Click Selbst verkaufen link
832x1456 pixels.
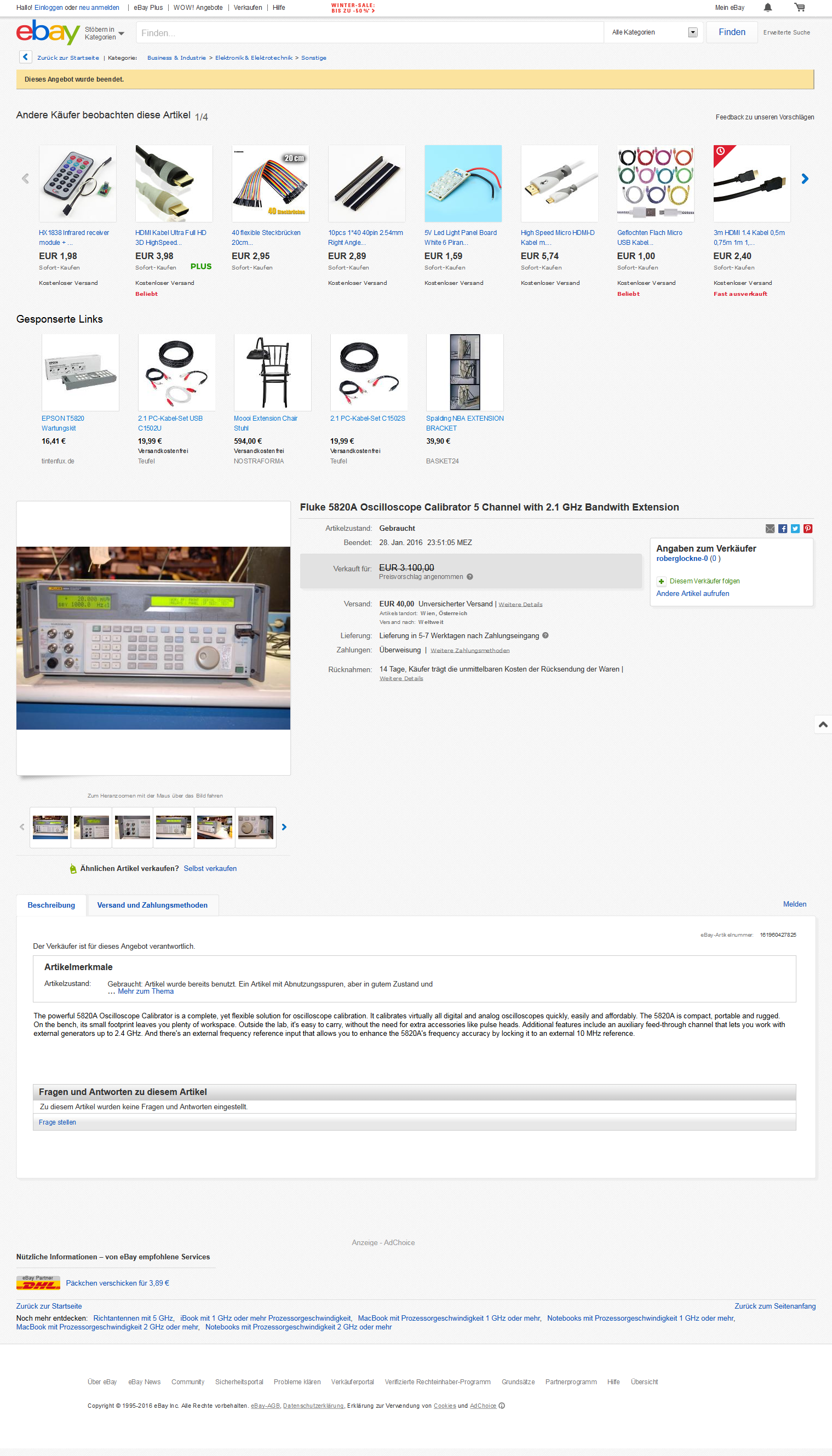click(210, 868)
